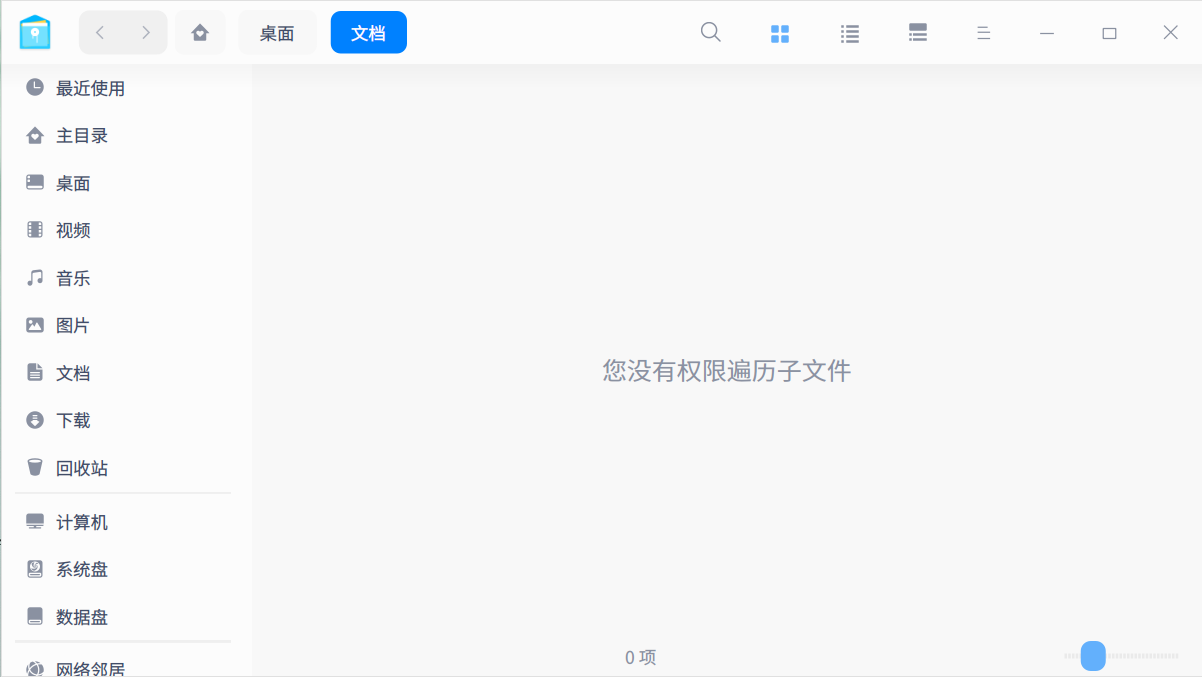The height and width of the screenshot is (677, 1202).
Task: Open the 视频 (Videos) sidebar folder
Action: click(x=74, y=230)
